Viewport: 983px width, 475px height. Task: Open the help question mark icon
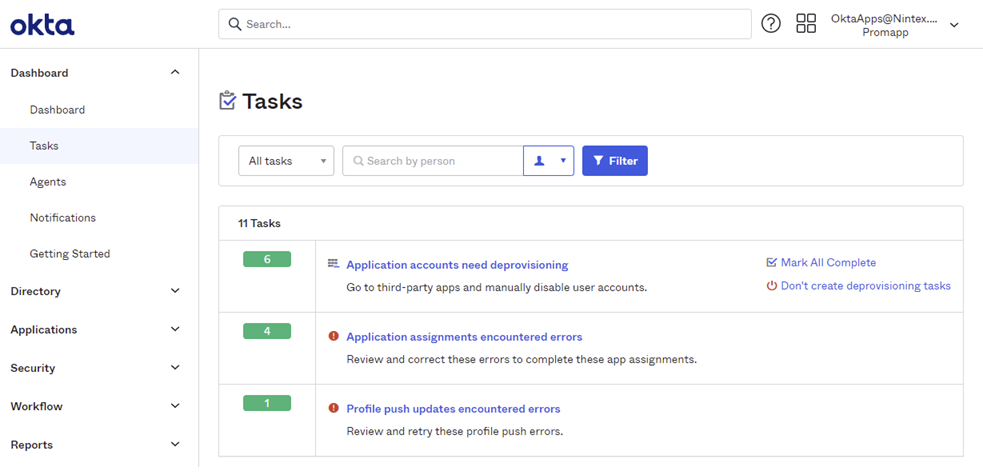tap(770, 24)
